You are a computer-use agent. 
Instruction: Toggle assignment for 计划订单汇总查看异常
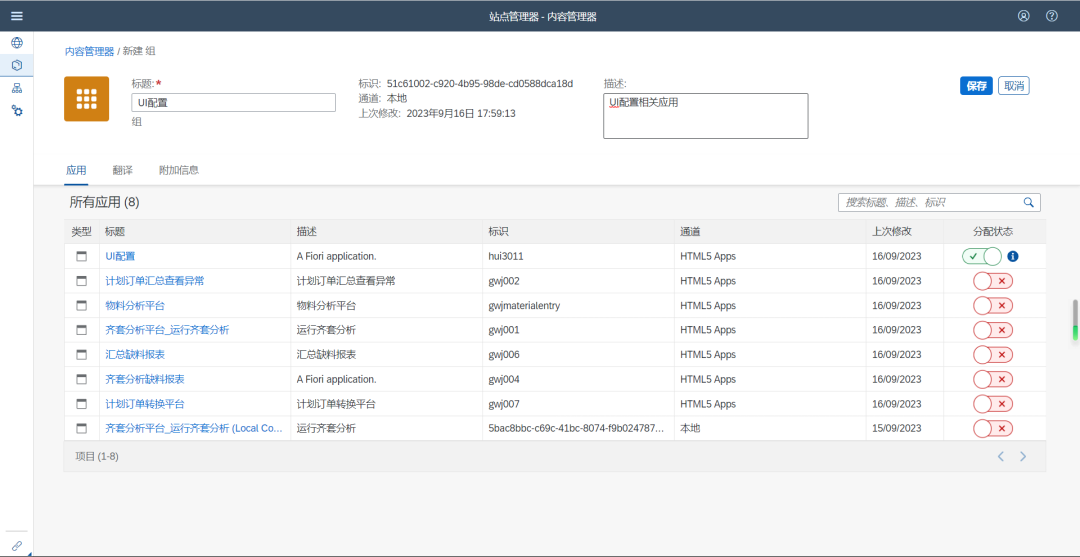click(993, 281)
